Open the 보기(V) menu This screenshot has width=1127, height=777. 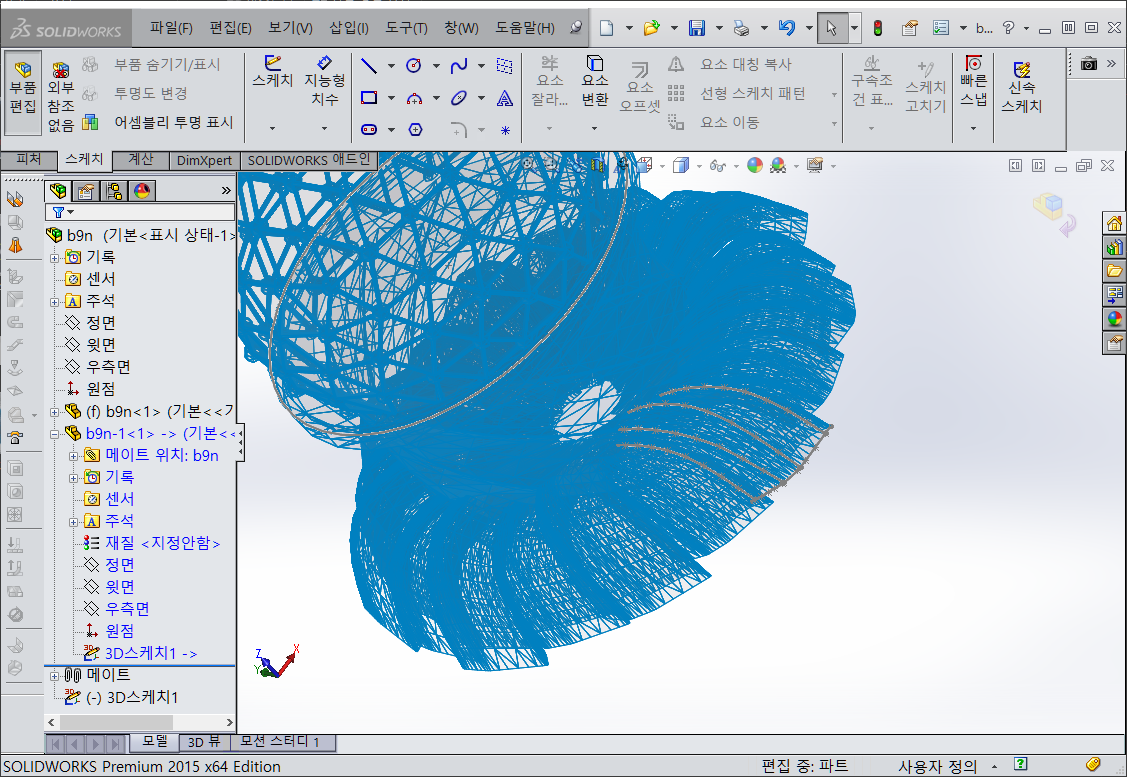[290, 28]
